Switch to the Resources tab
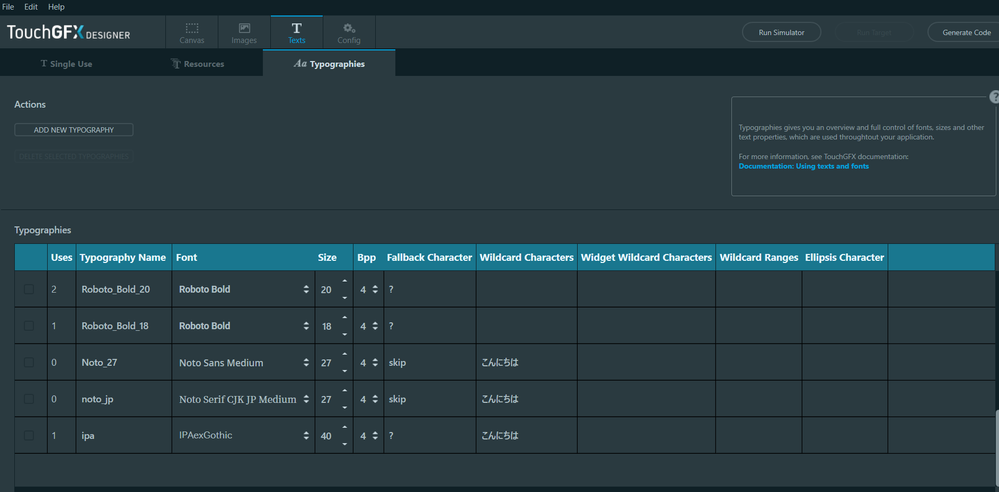The height and width of the screenshot is (492, 999). [198, 64]
